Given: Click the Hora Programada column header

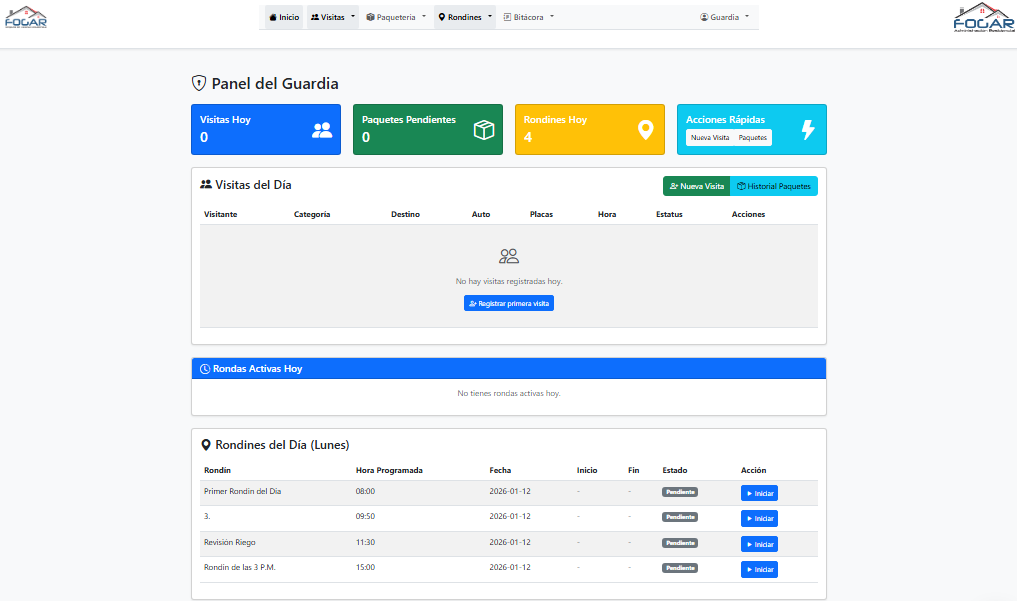Looking at the screenshot, I should click(x=389, y=471).
